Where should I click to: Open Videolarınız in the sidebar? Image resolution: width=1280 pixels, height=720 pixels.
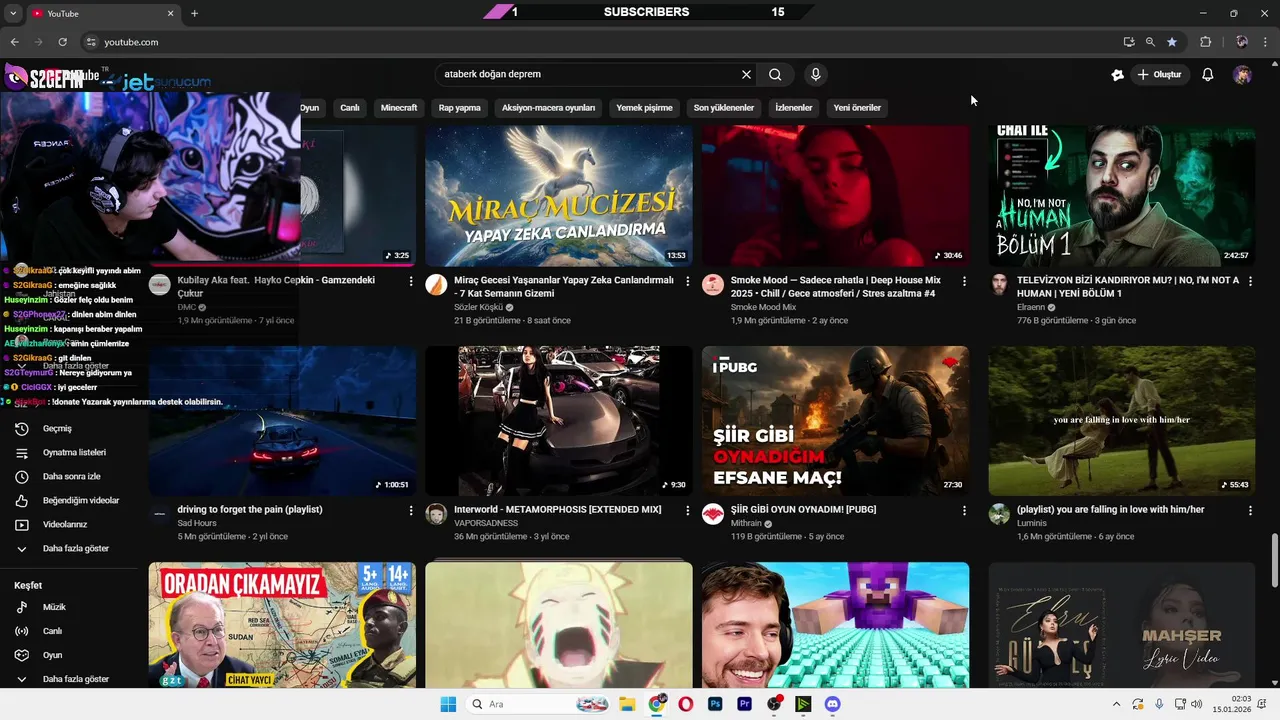(x=65, y=525)
